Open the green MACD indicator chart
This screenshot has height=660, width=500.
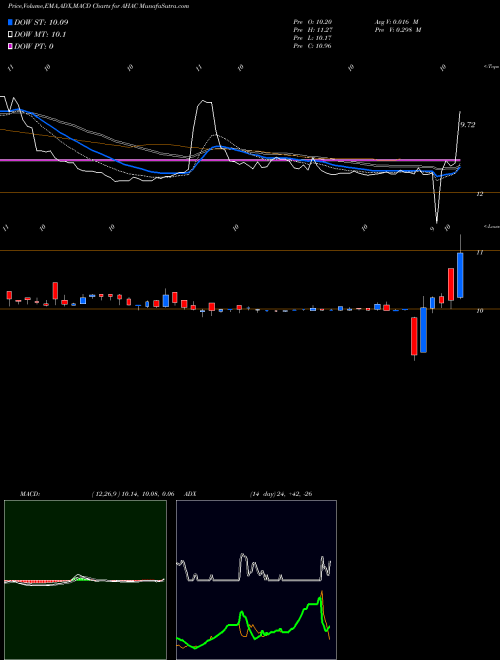tap(85, 580)
